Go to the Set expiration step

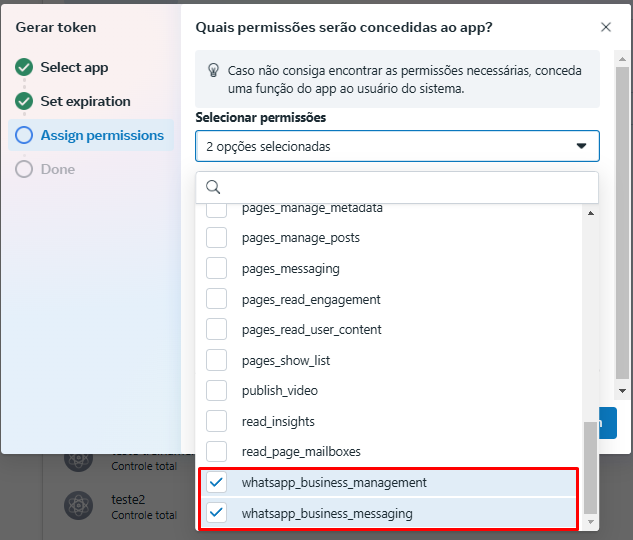point(85,102)
